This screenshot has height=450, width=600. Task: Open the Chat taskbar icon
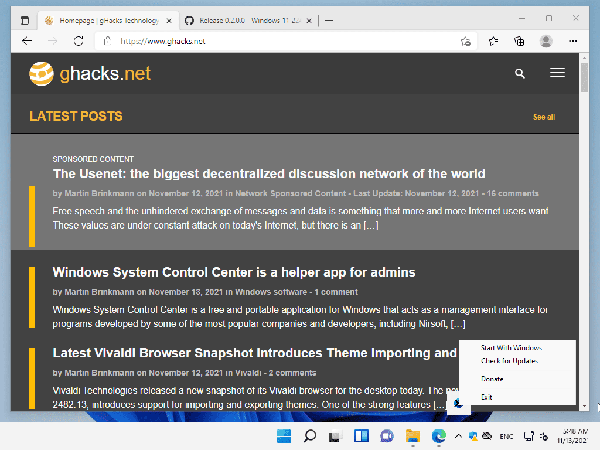tap(387, 436)
